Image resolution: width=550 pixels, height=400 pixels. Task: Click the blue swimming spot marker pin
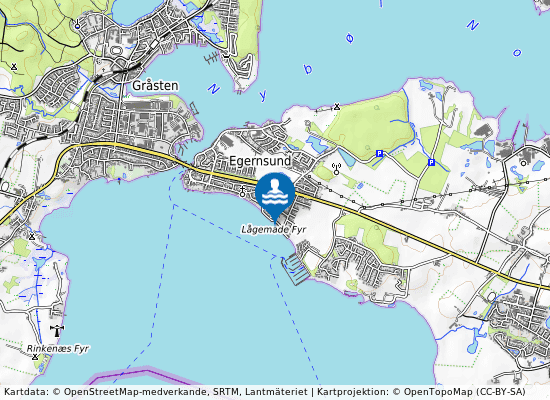pos(275,198)
